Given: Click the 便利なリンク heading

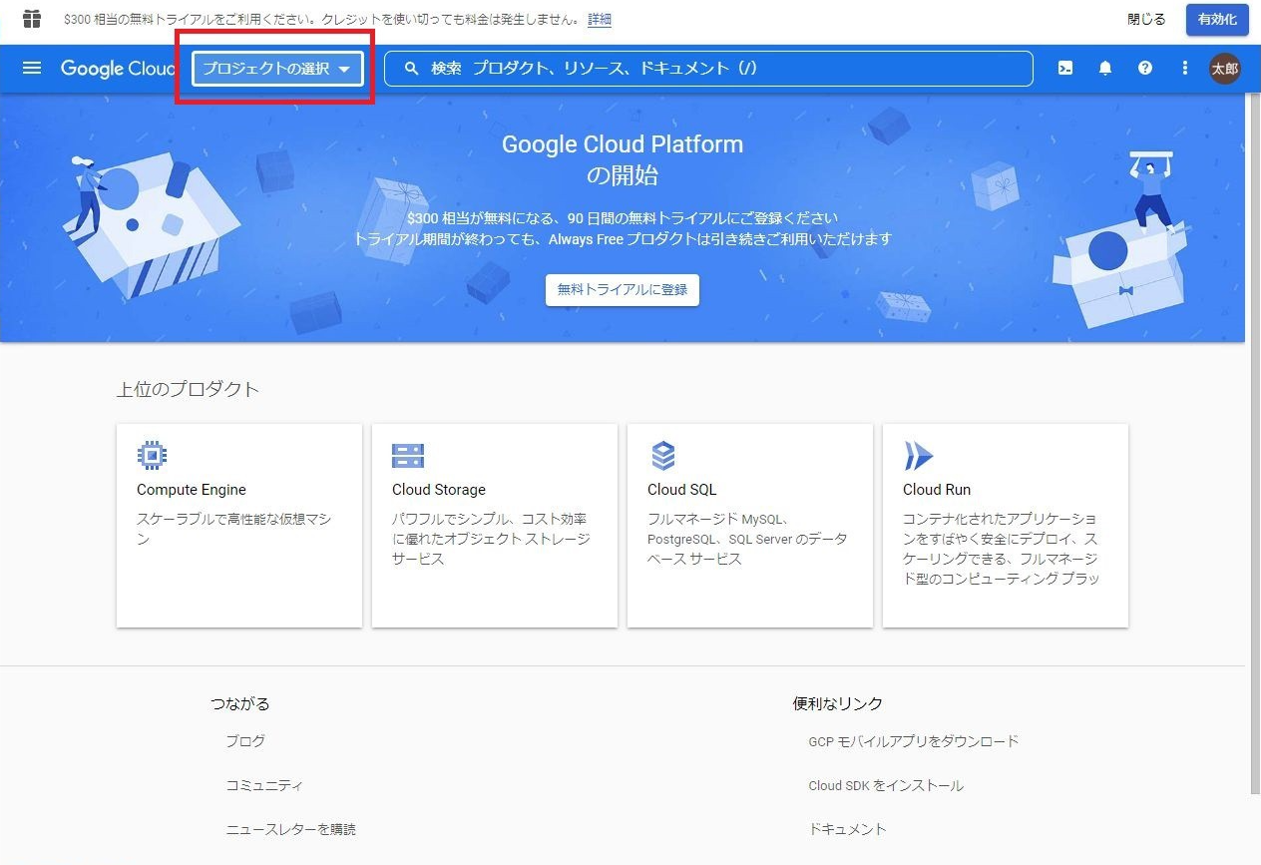Looking at the screenshot, I should coord(838,704).
